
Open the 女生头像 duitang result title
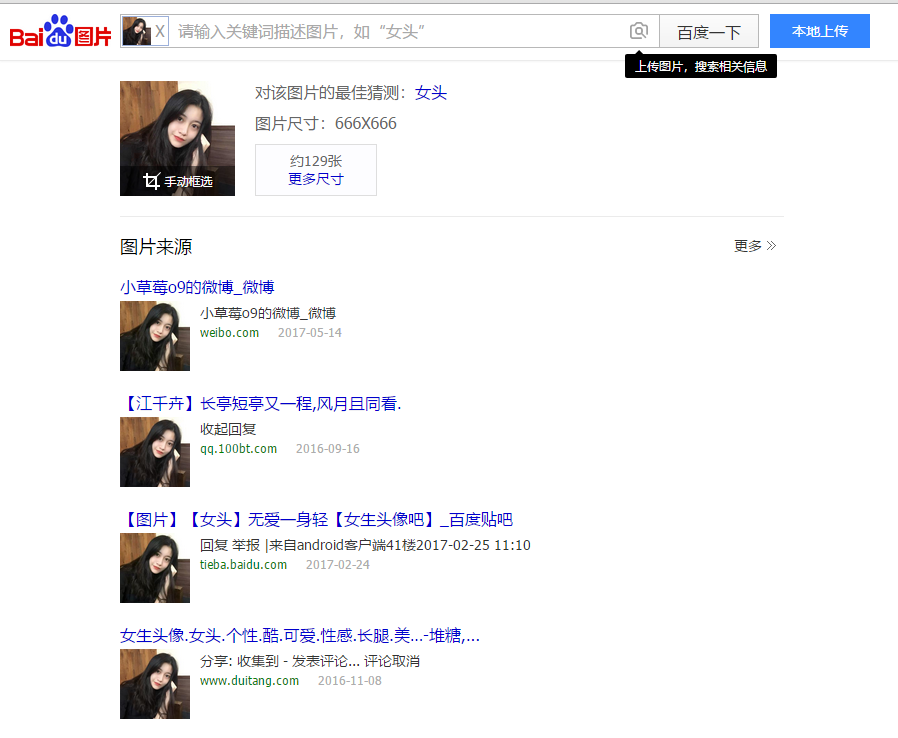click(299, 635)
